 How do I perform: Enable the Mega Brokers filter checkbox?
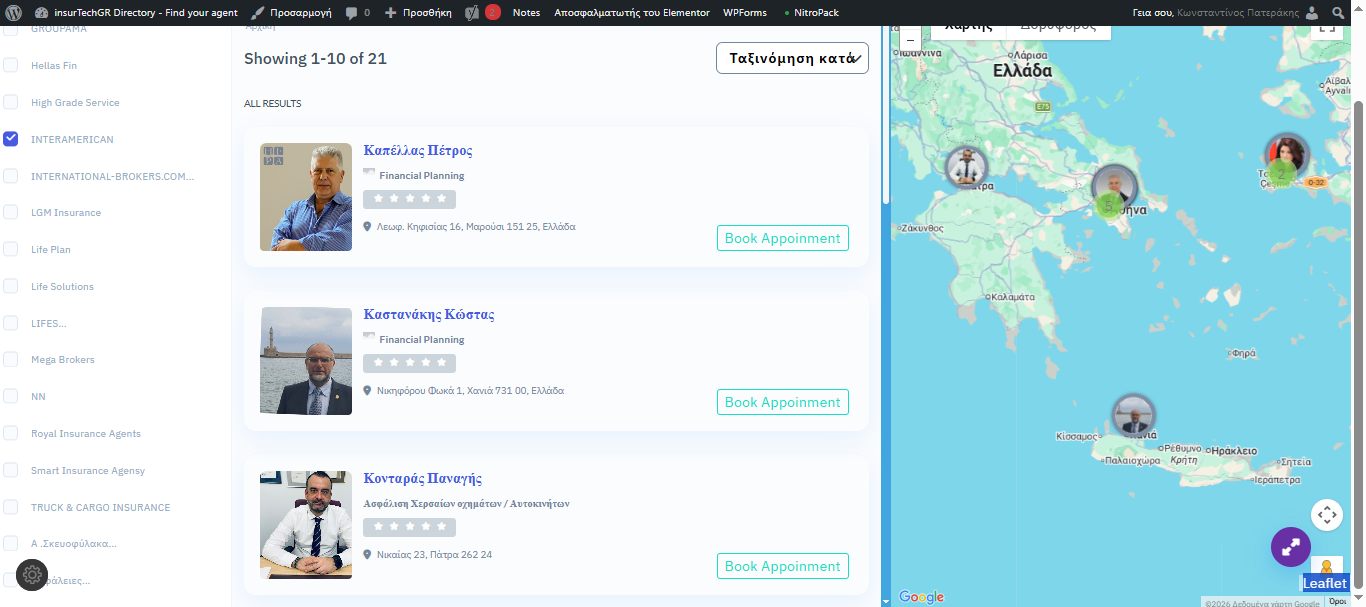point(11,359)
